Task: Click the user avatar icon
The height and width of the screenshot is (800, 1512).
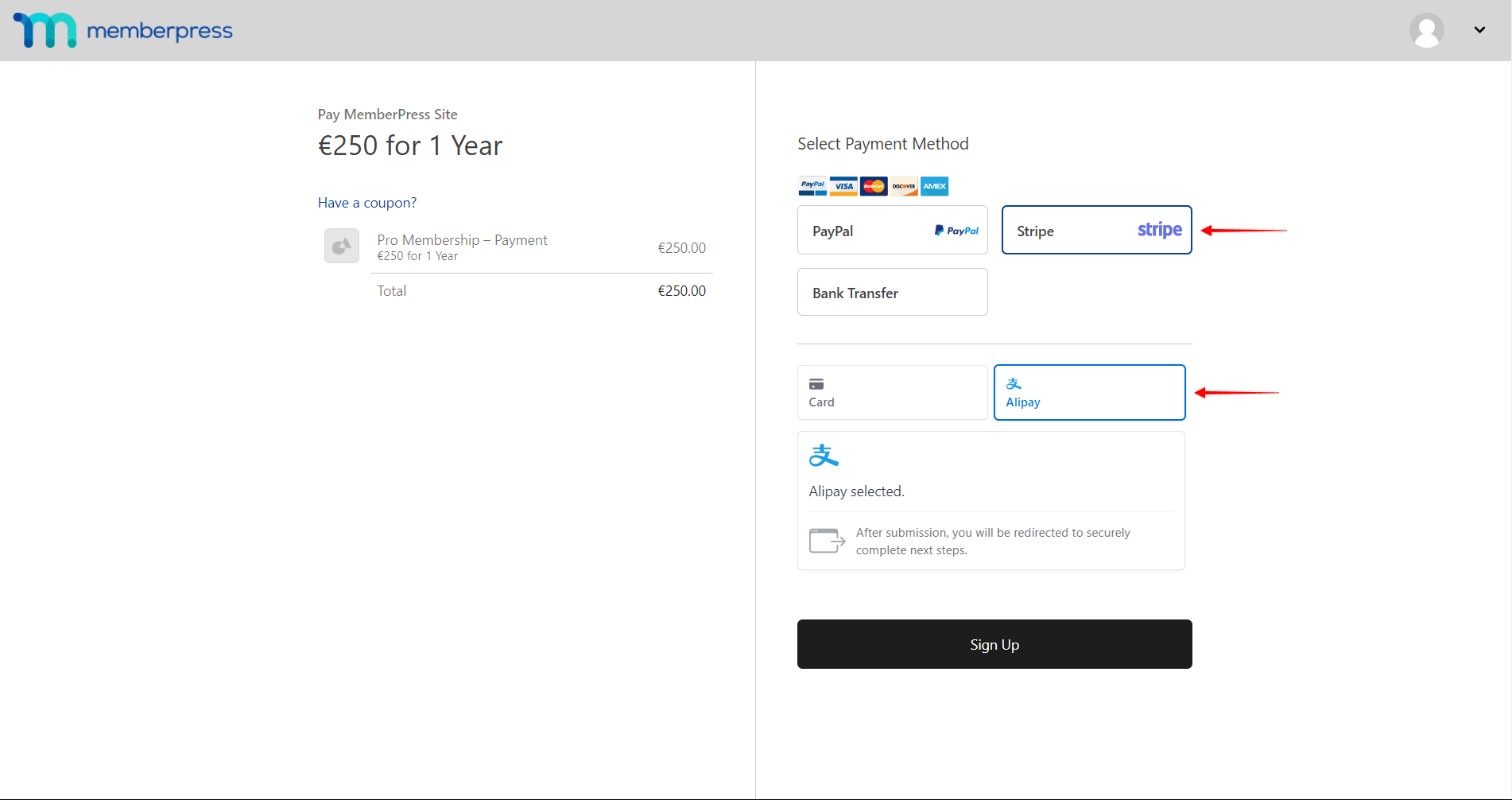Action: (x=1426, y=30)
